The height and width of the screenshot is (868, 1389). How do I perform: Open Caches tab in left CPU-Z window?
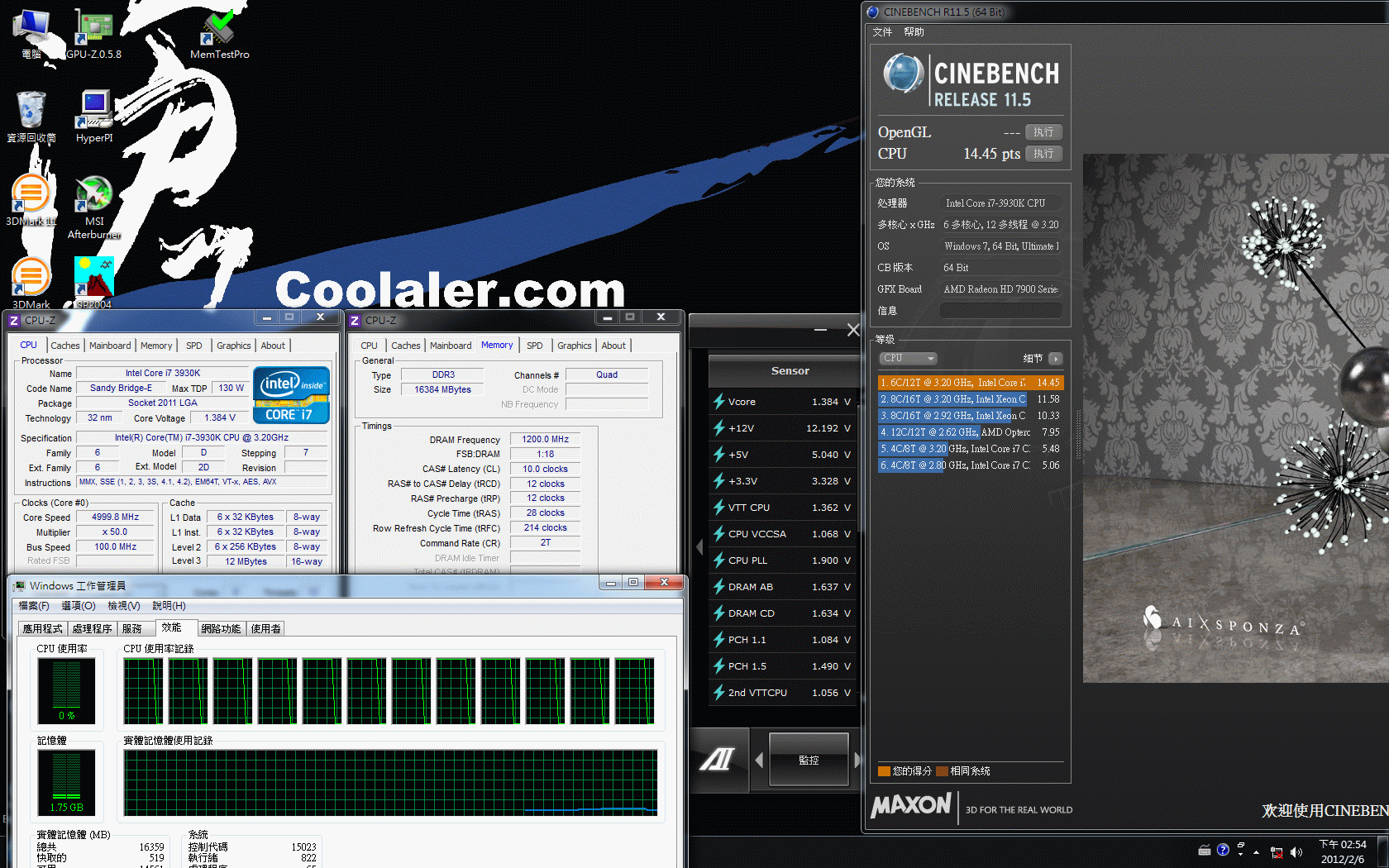coord(64,346)
